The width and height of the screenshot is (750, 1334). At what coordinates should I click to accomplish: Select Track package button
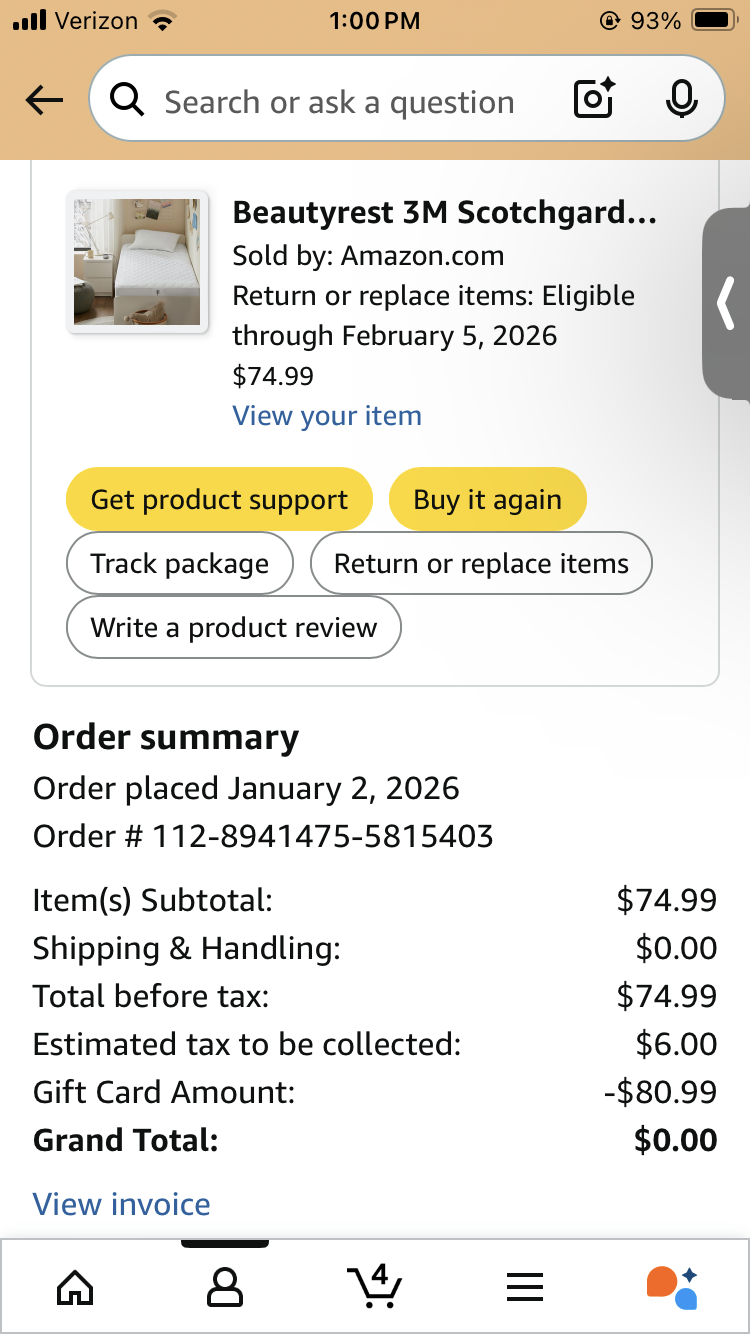click(x=180, y=563)
